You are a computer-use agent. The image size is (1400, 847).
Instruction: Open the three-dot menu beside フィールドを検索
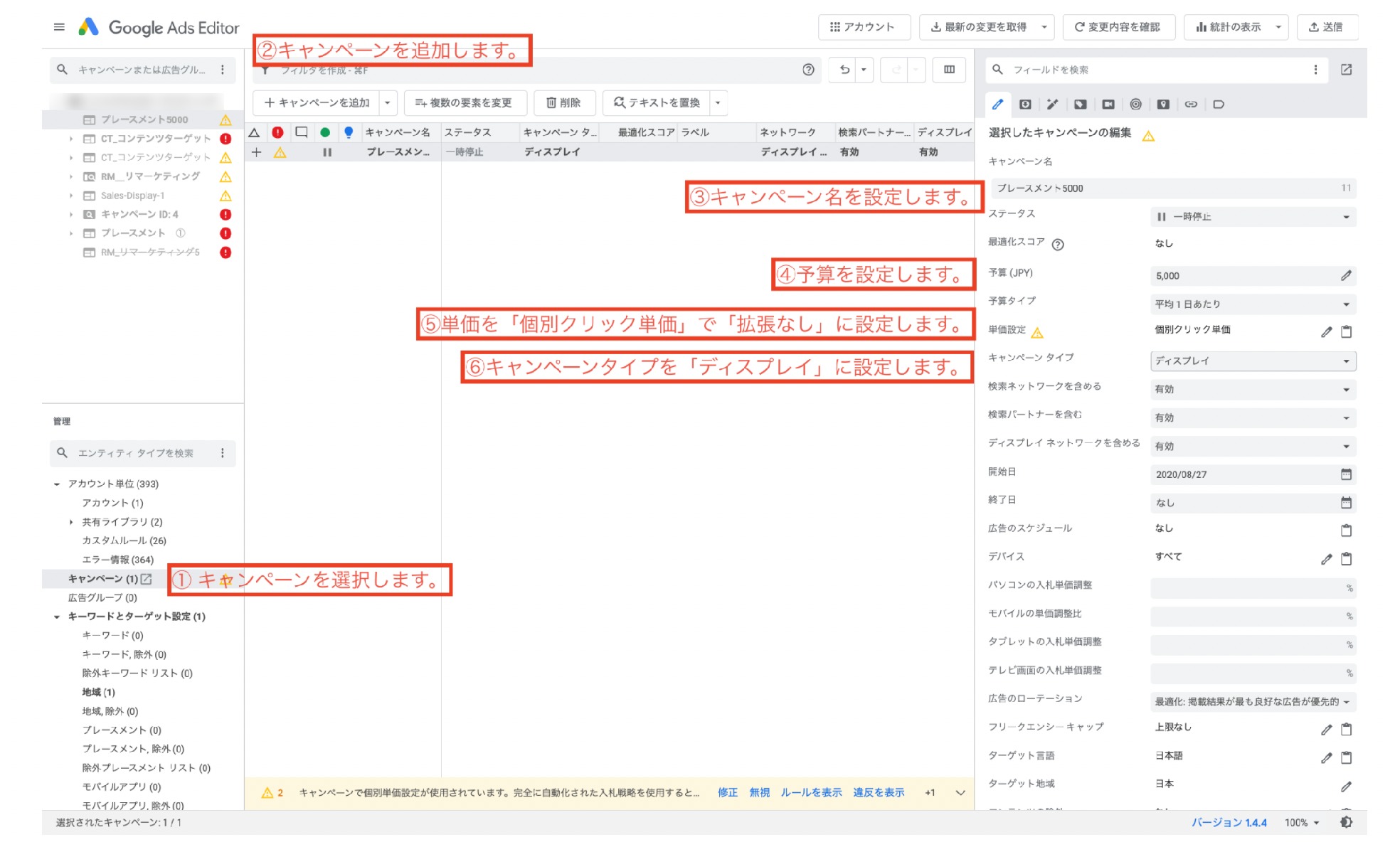pos(1315,70)
